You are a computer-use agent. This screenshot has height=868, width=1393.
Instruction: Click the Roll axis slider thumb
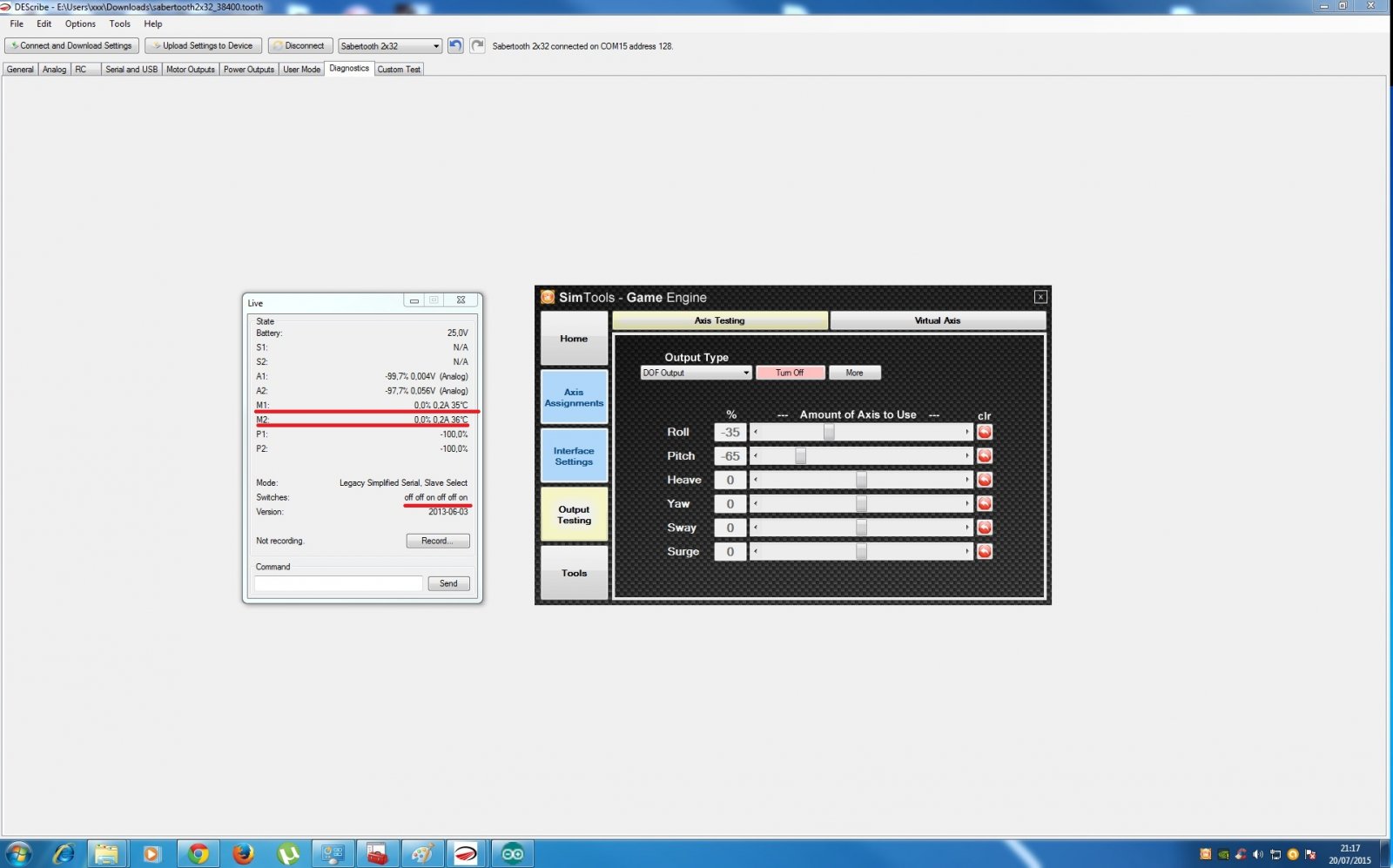(x=829, y=432)
